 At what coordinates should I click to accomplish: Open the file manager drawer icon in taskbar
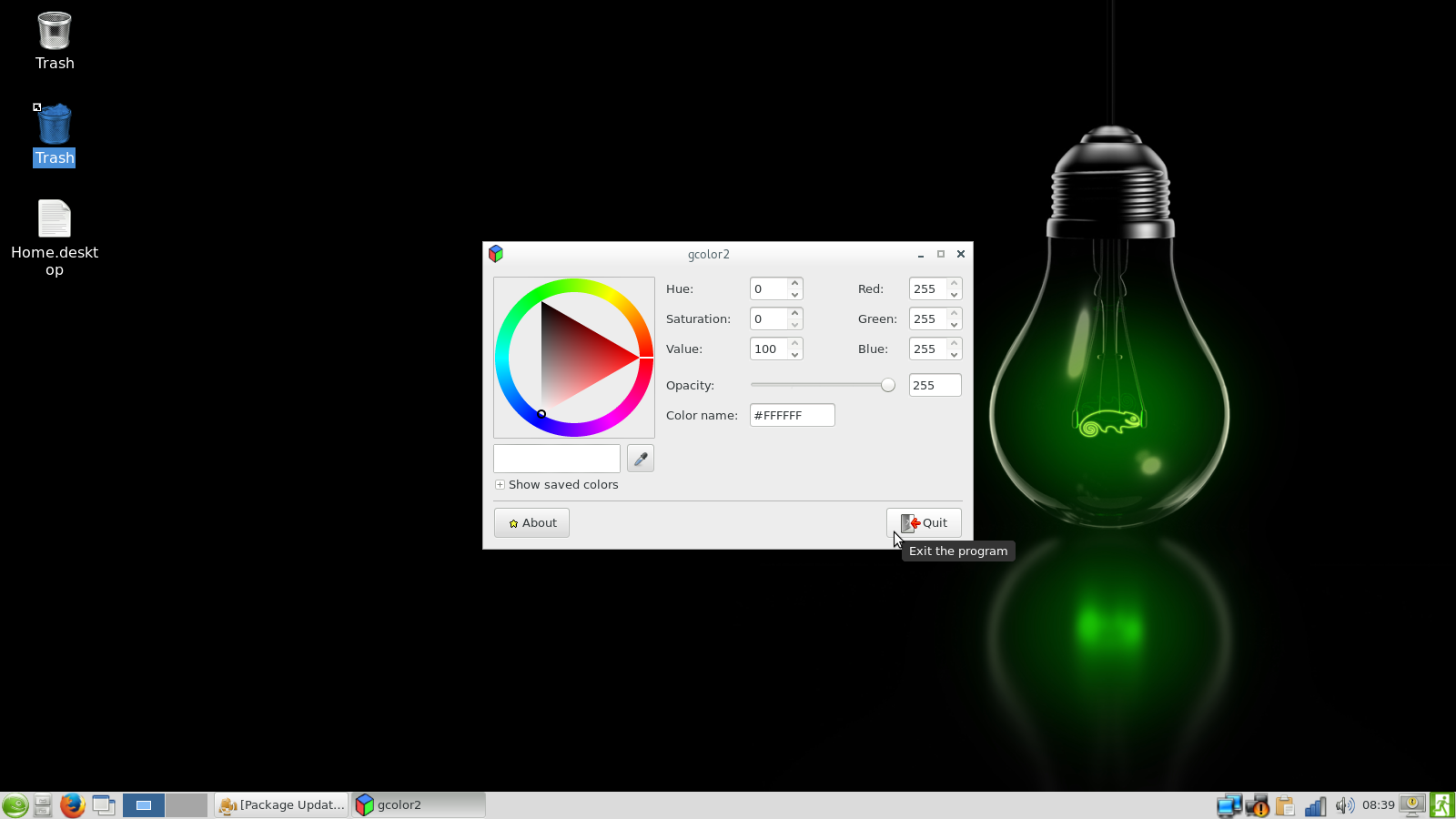pos(43,805)
